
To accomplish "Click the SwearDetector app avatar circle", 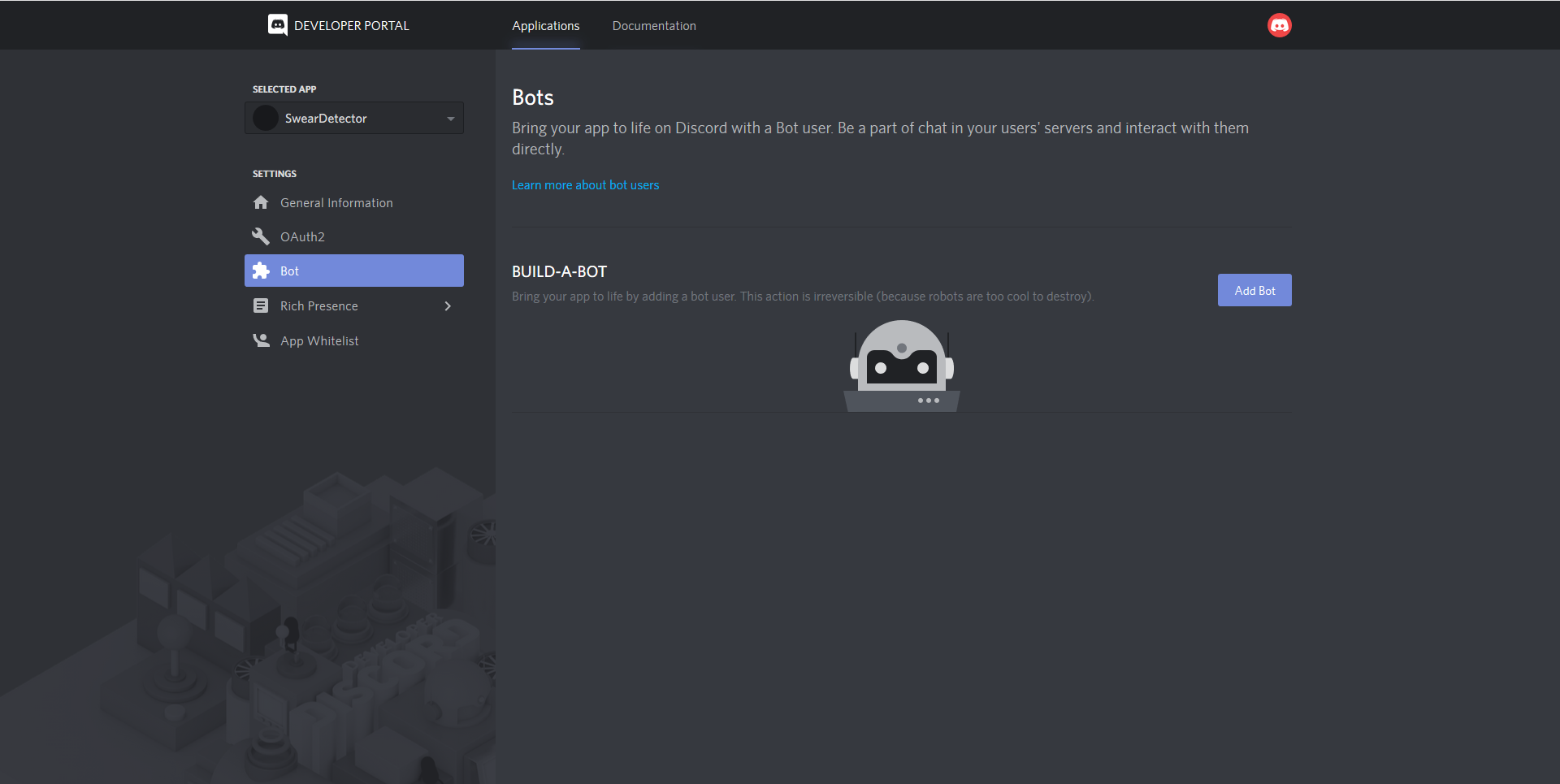I will pyautogui.click(x=266, y=118).
